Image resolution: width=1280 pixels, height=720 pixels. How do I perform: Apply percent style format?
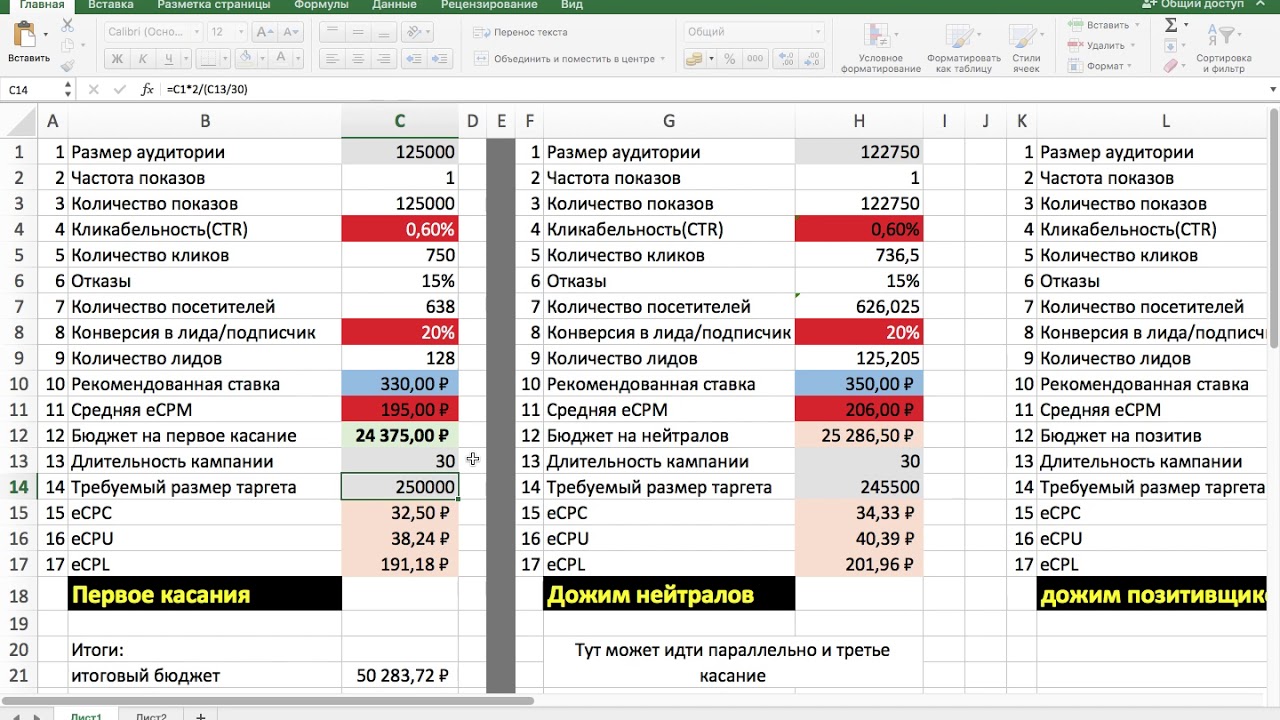pyautogui.click(x=730, y=59)
